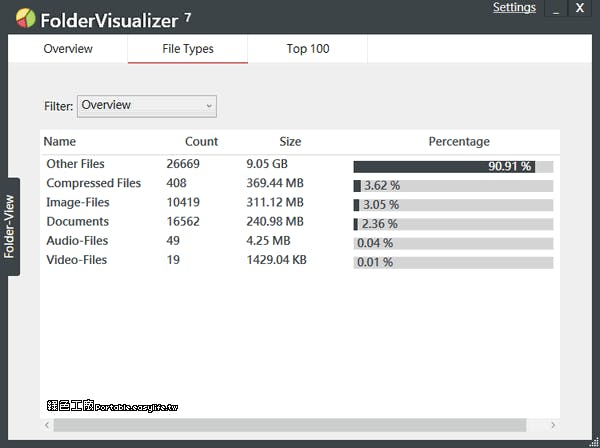Click size value 240.98 MB
This screenshot has height=448, width=600.
tap(275, 221)
